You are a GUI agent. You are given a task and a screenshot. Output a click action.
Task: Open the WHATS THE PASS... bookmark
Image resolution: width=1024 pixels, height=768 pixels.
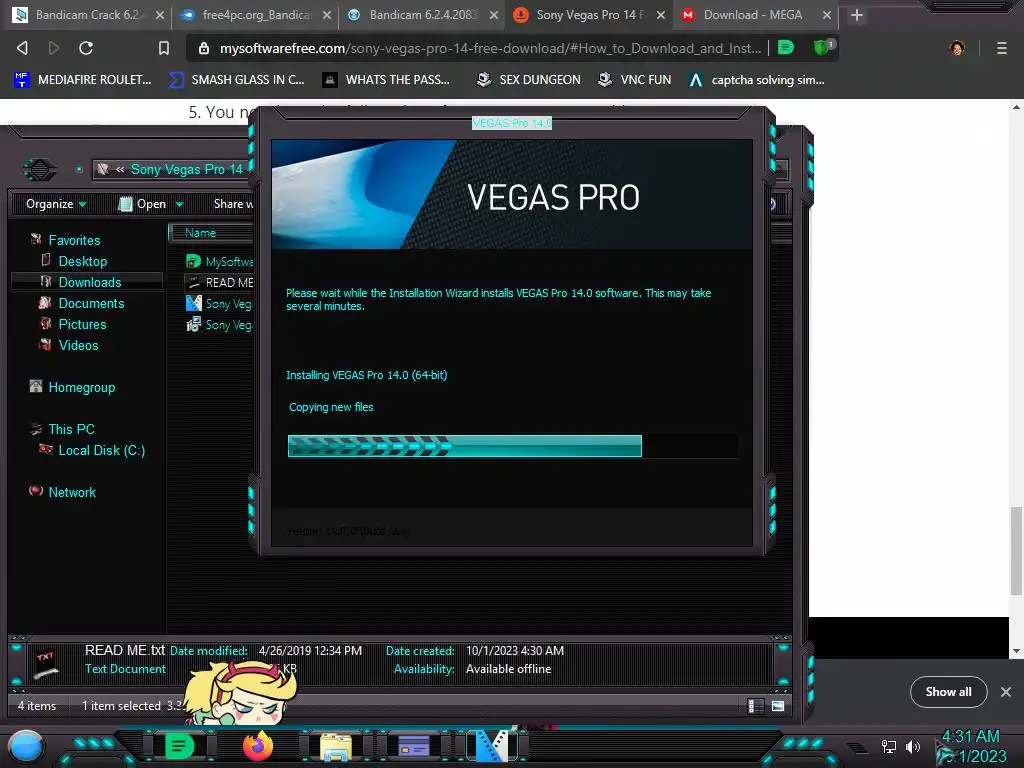click(x=386, y=80)
